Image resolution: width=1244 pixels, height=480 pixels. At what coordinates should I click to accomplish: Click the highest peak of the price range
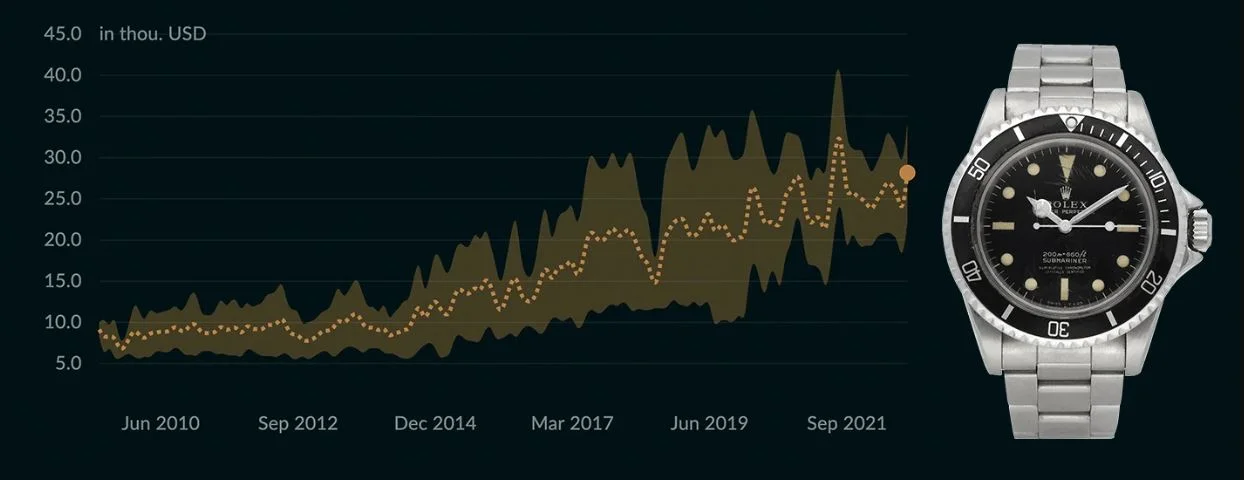[838, 72]
